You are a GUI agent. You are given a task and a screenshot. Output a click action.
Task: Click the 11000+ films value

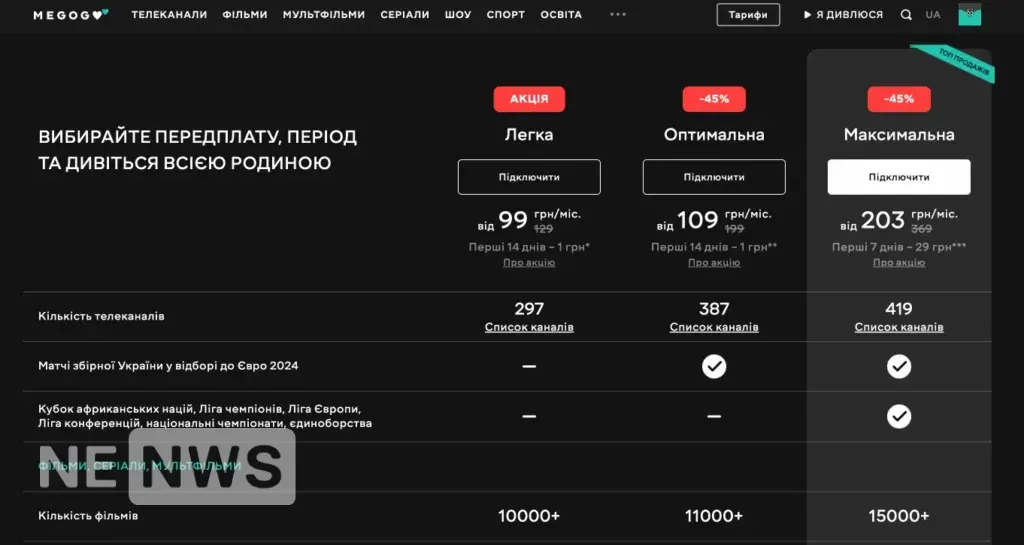[x=714, y=516]
